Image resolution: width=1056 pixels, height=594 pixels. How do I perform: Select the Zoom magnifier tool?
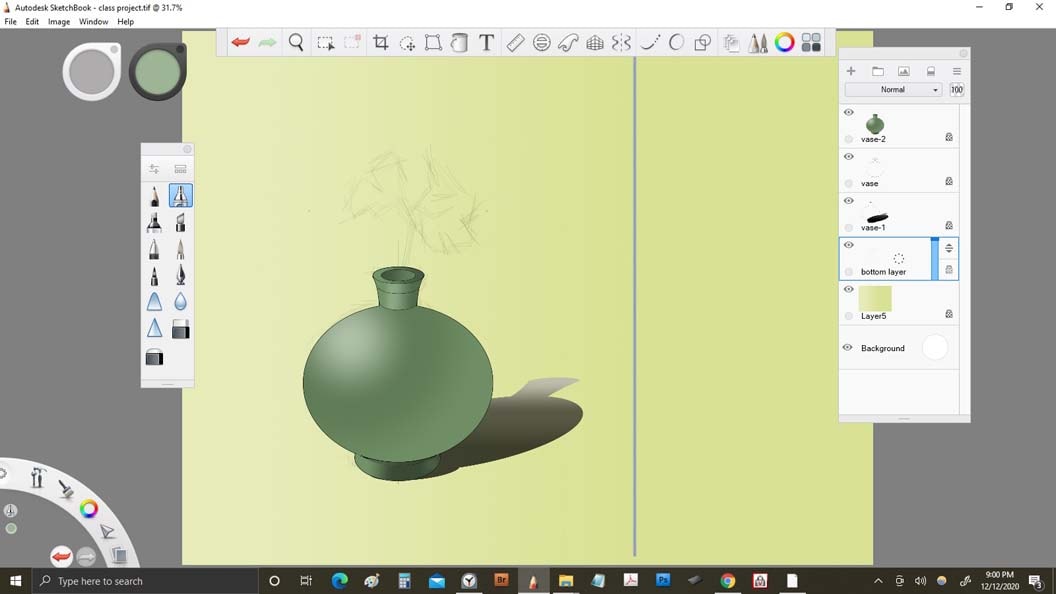[296, 42]
